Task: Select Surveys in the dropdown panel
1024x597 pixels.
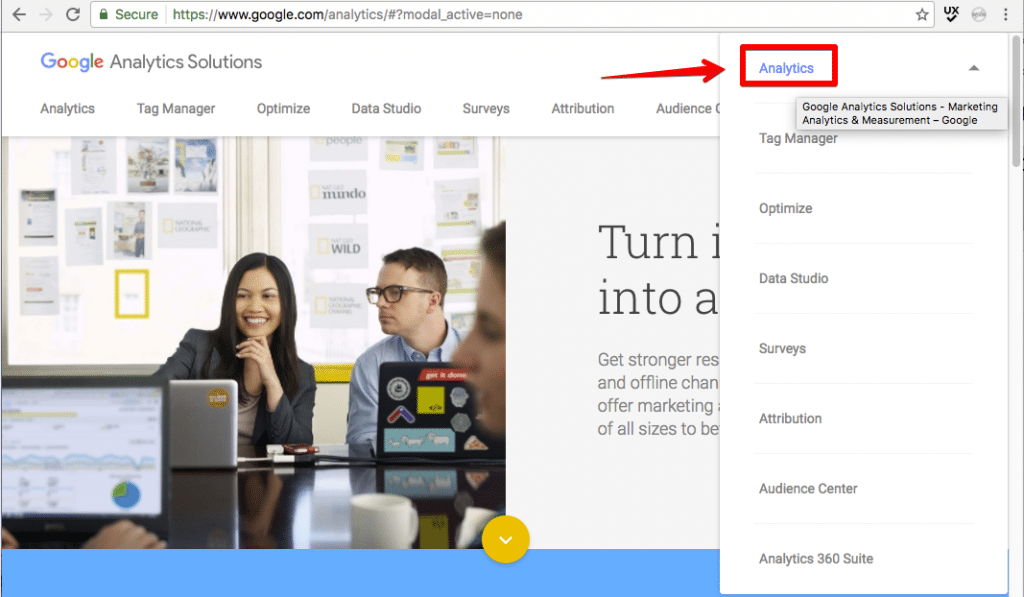Action: pyautogui.click(x=782, y=349)
